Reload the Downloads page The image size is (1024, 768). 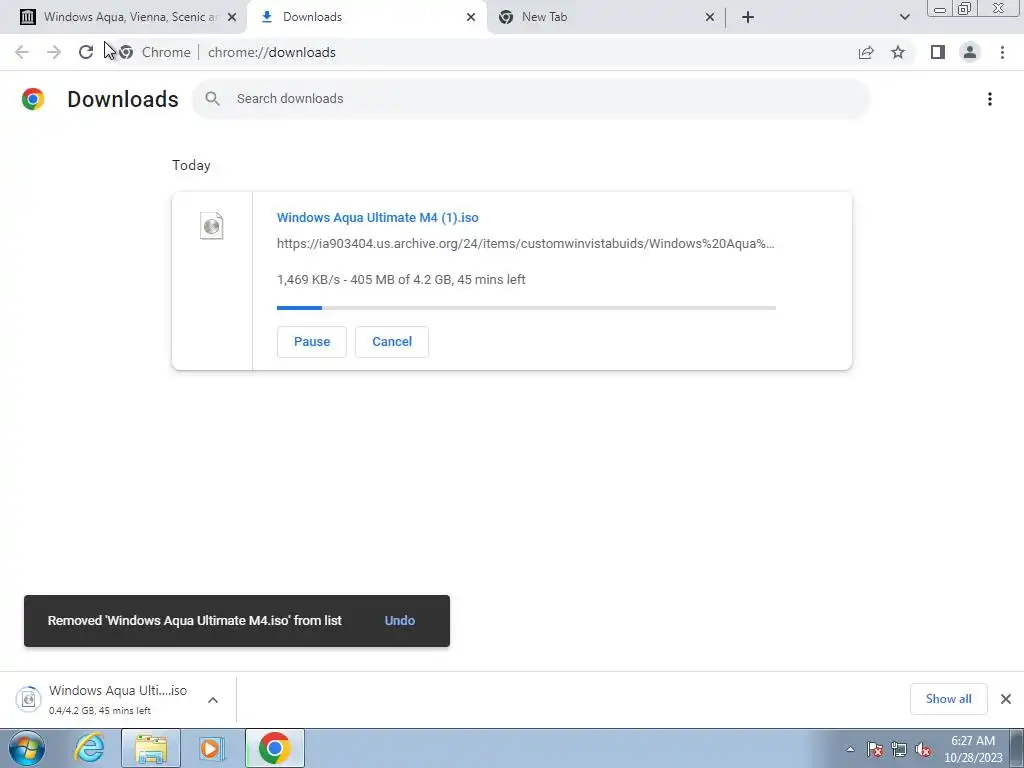click(x=86, y=52)
